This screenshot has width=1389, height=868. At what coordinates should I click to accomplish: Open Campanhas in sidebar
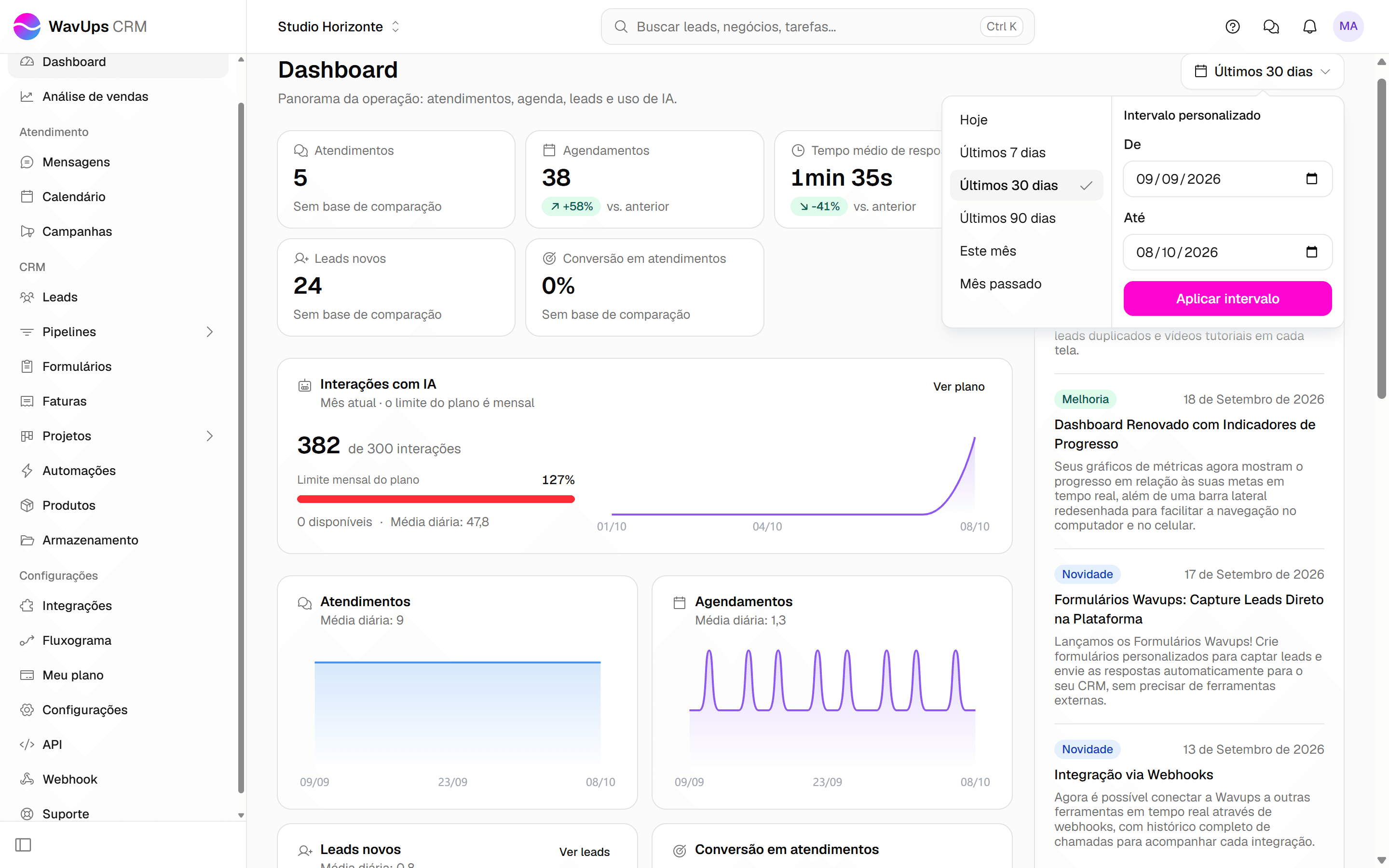point(118,231)
